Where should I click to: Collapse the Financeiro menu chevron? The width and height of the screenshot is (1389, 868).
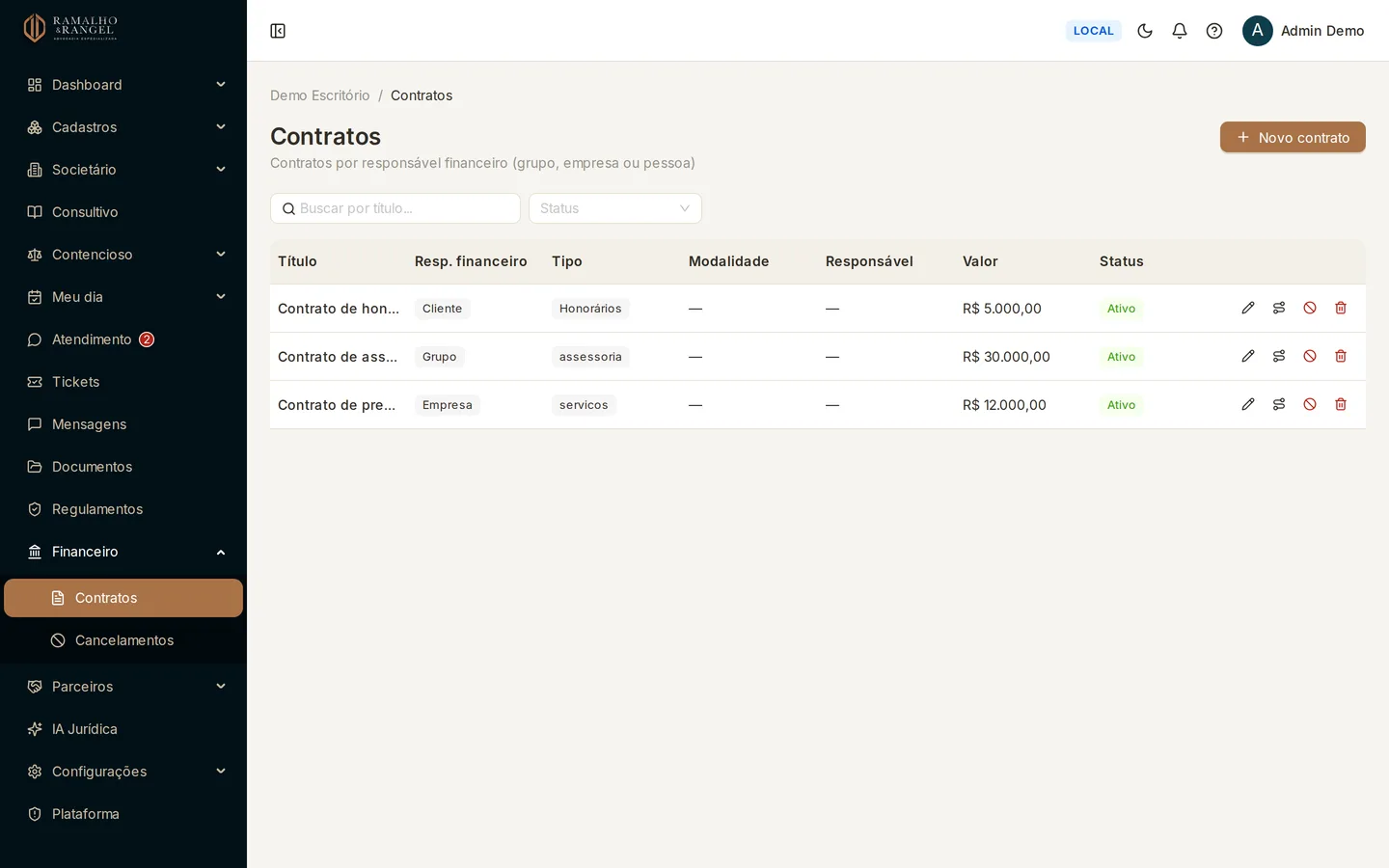coord(221,552)
